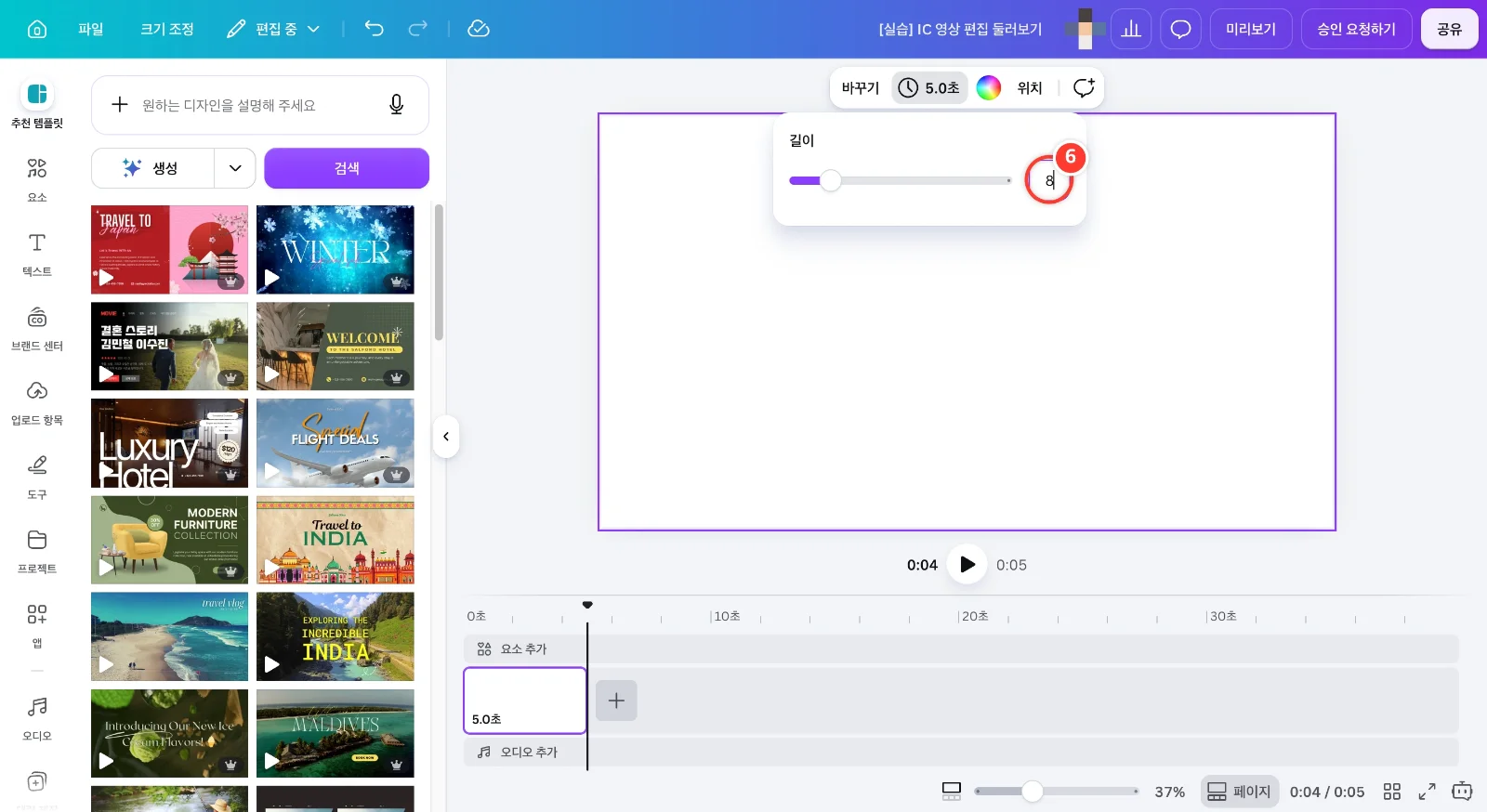Check cloud save status icon
Image resolution: width=1487 pixels, height=812 pixels.
479,29
